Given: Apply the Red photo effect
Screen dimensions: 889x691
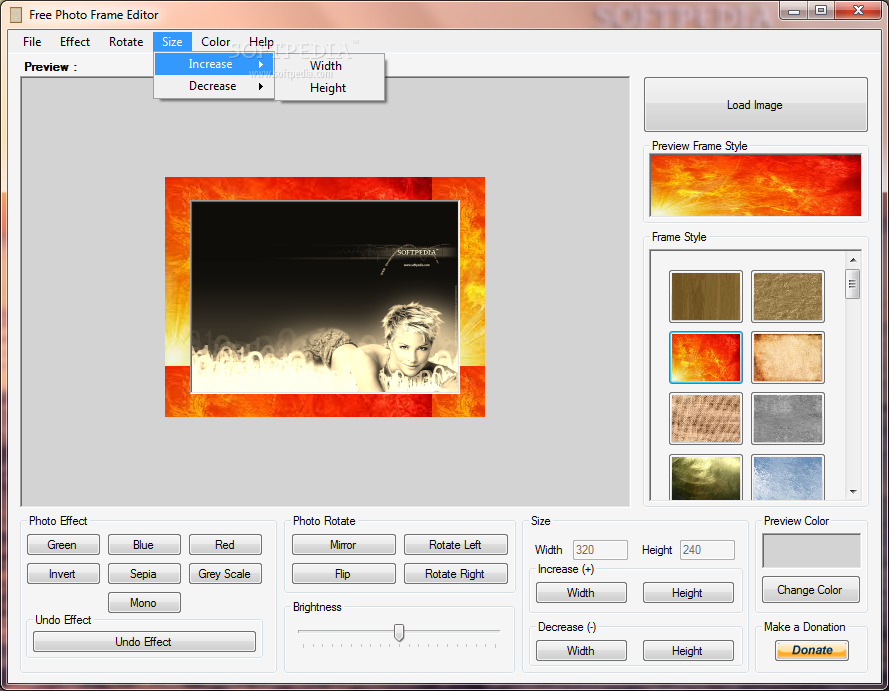Looking at the screenshot, I should [x=225, y=545].
